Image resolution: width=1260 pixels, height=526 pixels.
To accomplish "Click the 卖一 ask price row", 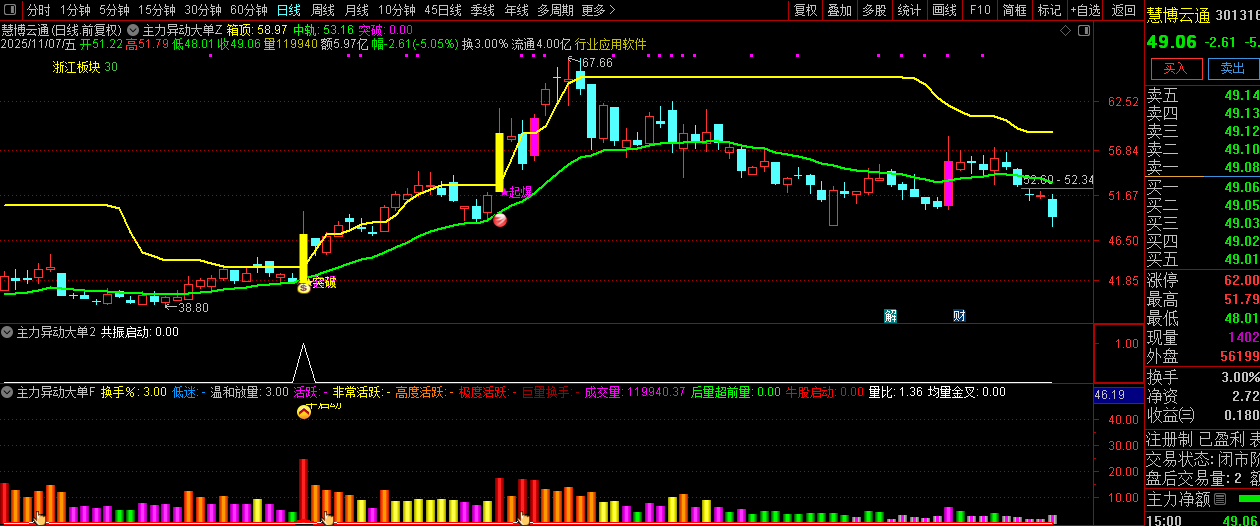I will (1202, 167).
